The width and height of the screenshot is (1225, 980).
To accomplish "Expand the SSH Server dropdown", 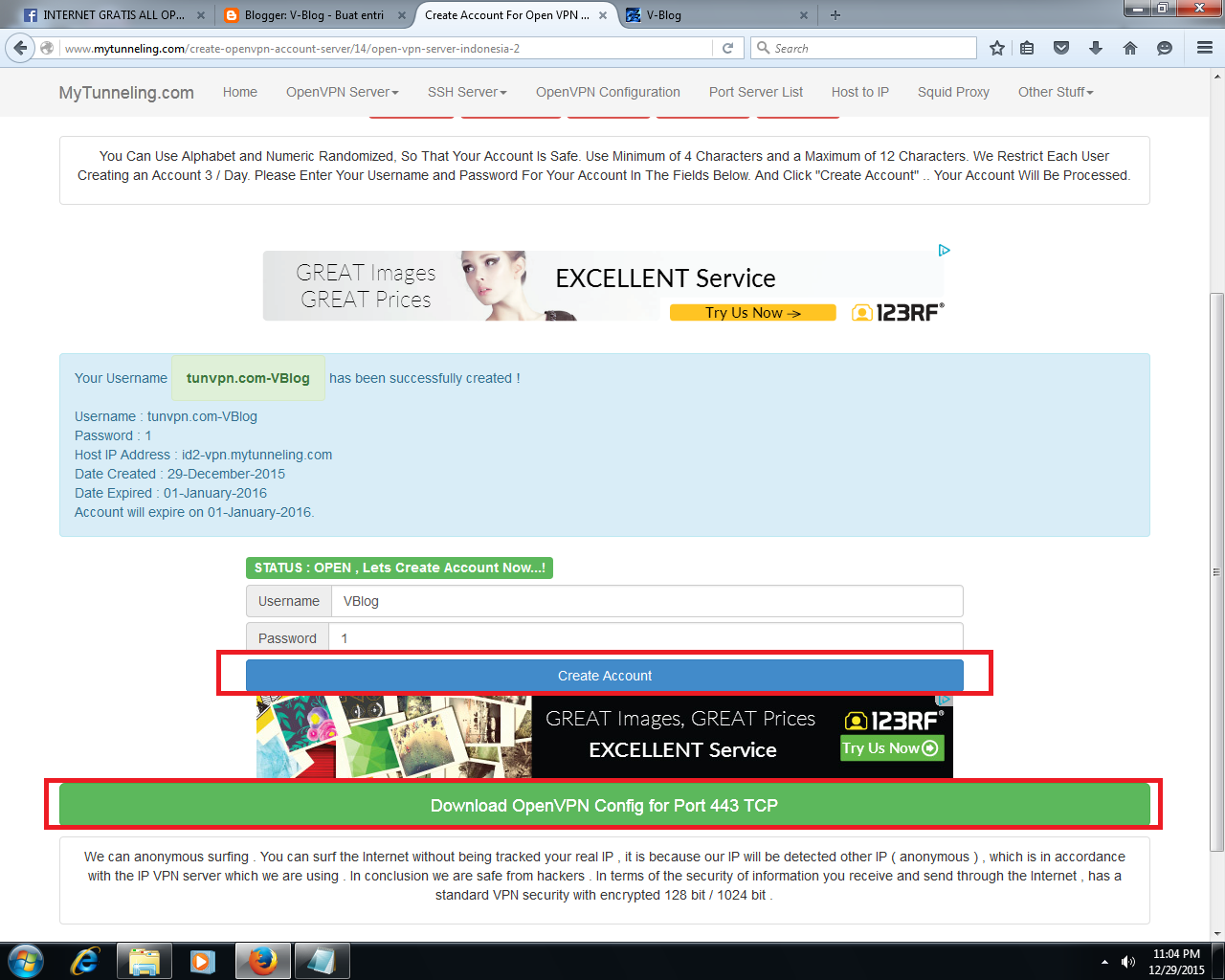I will (467, 92).
